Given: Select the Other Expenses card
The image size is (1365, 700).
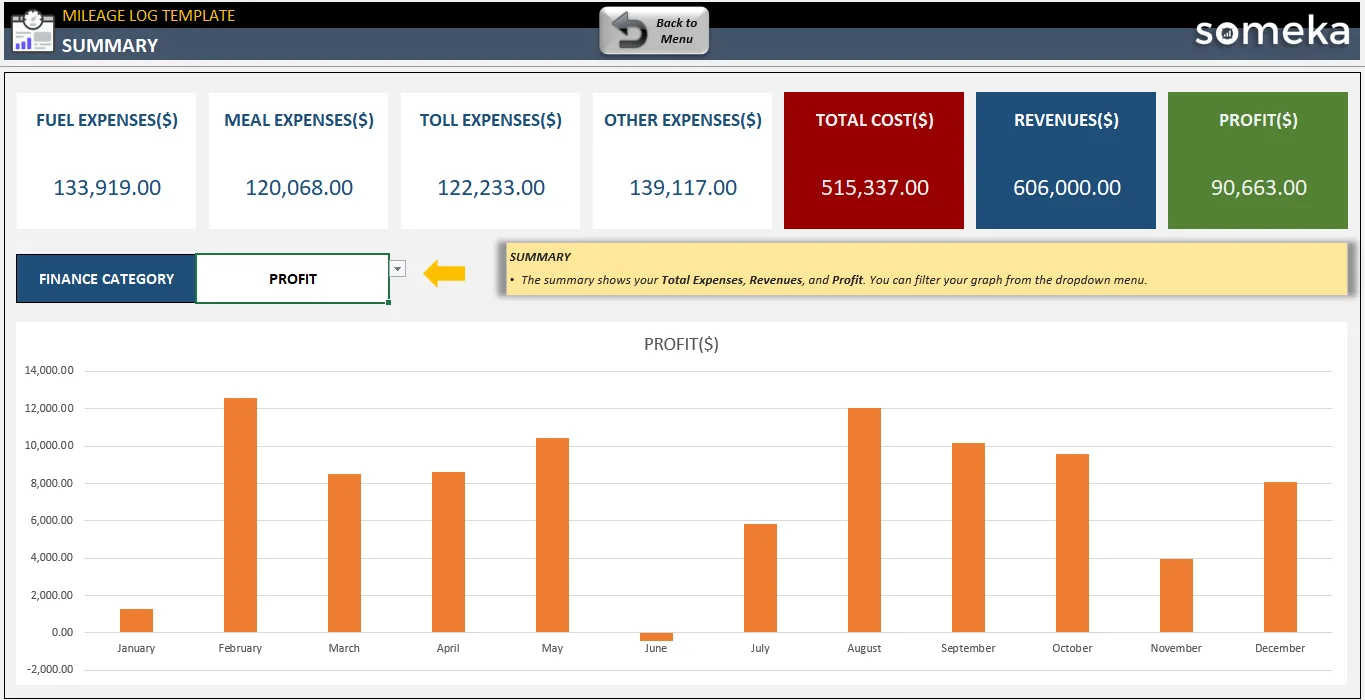Looking at the screenshot, I should [682, 161].
